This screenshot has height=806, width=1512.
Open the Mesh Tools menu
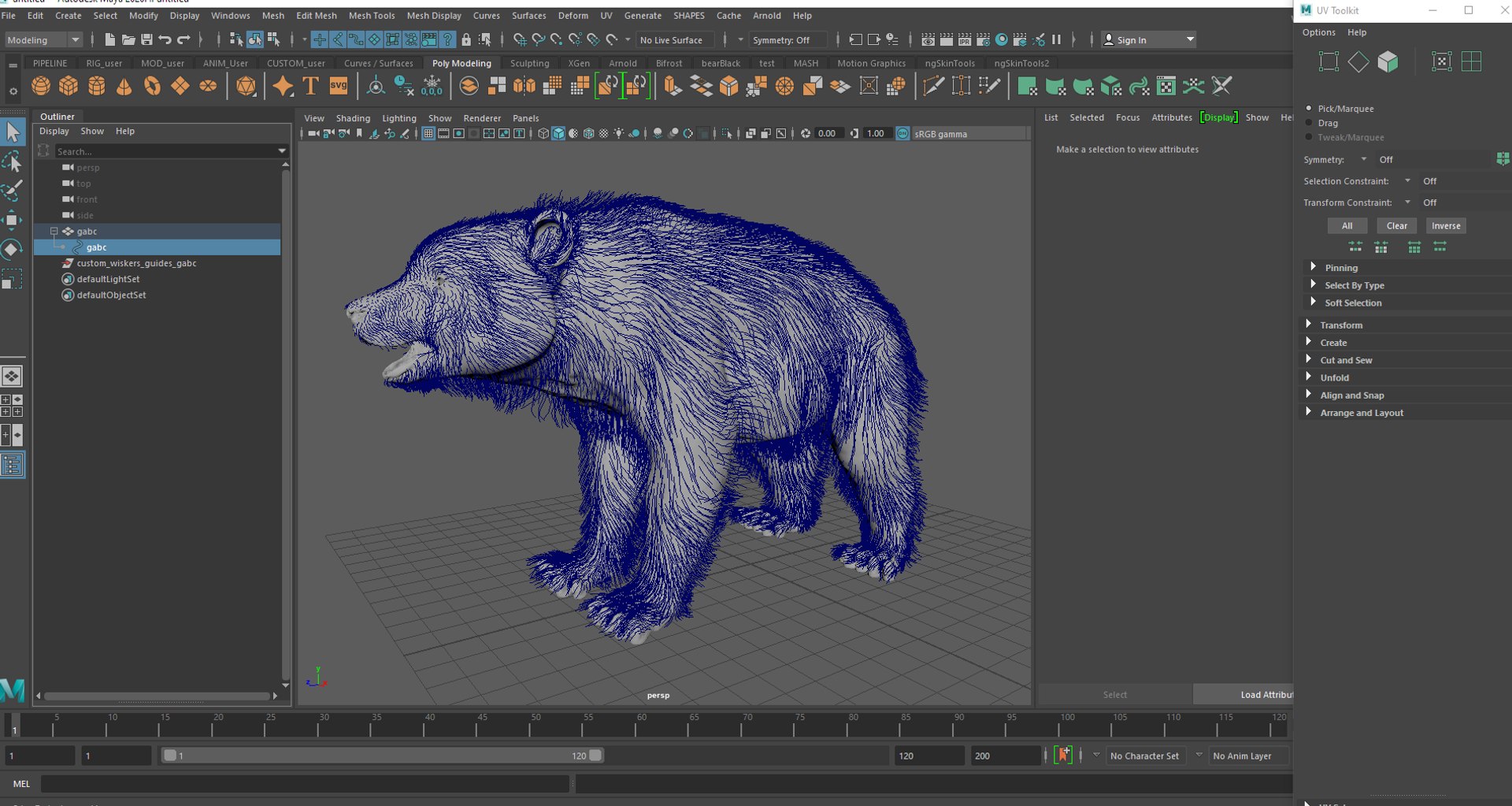click(372, 16)
